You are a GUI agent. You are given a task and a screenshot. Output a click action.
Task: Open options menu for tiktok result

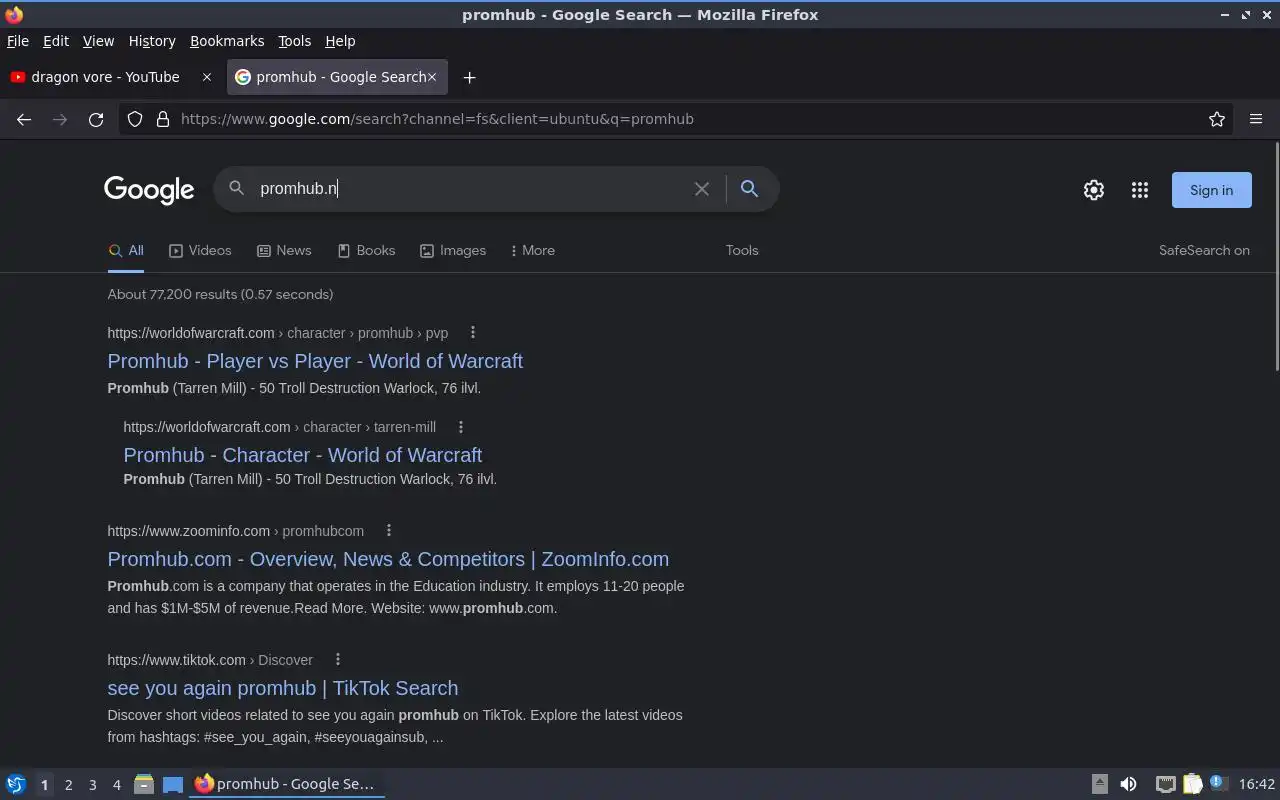pyautogui.click(x=338, y=660)
